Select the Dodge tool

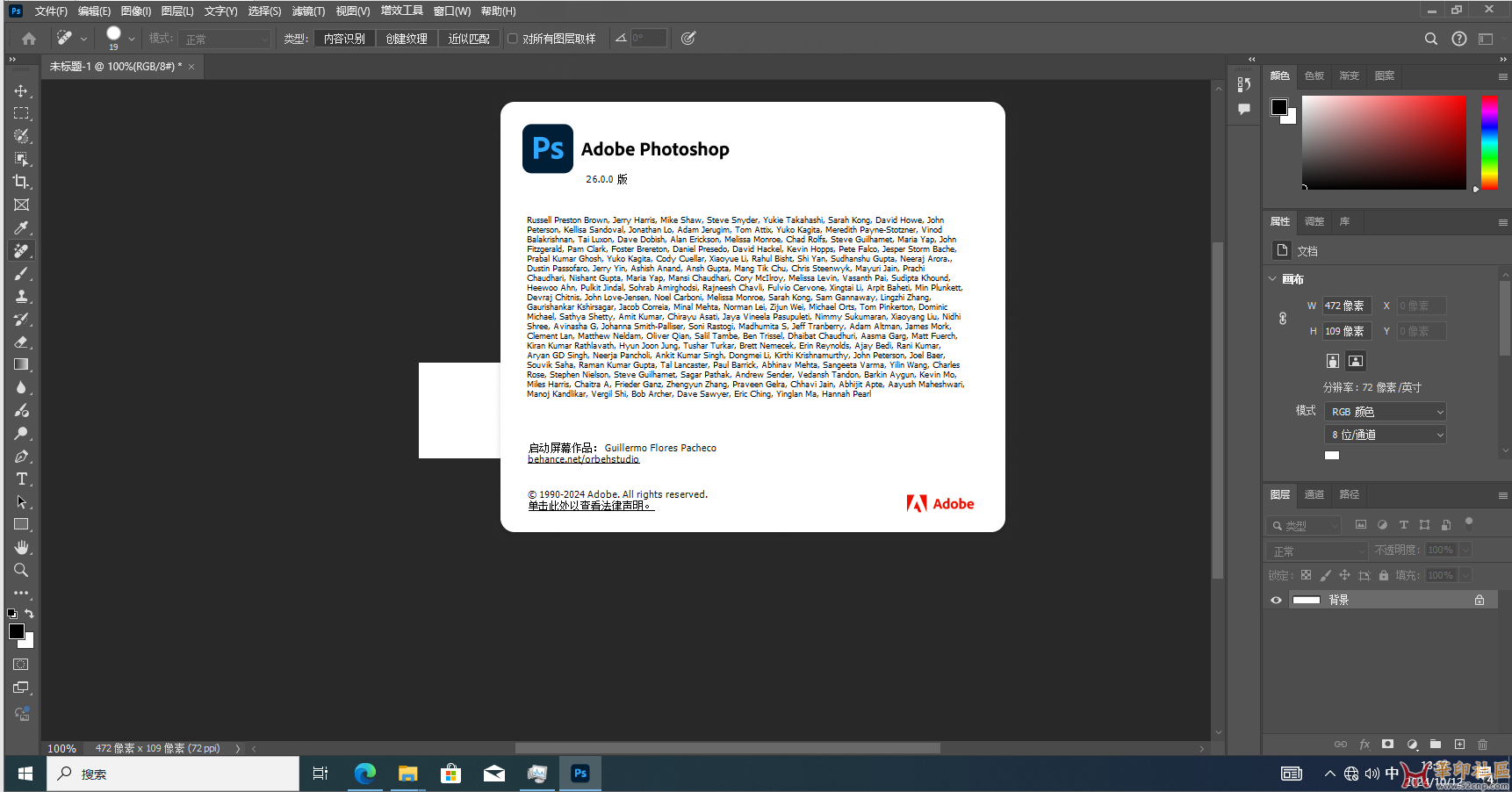point(21,433)
